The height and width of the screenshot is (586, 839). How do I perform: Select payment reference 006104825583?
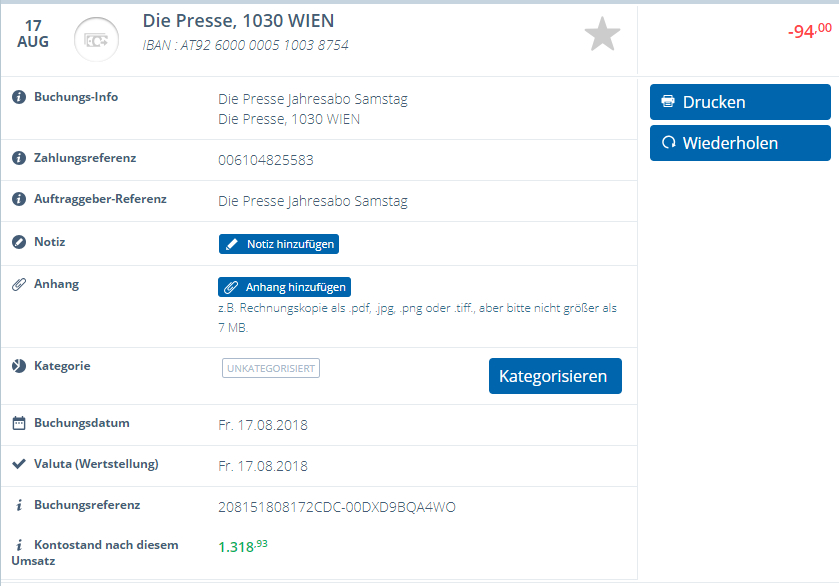(266, 160)
